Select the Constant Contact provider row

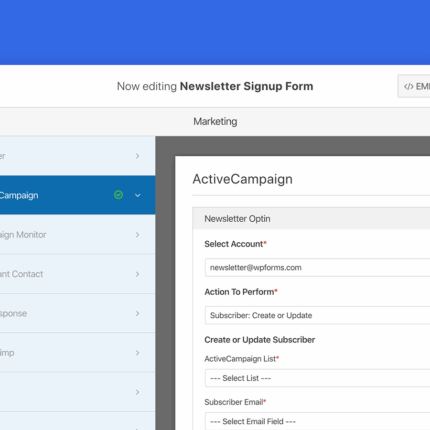(x=77, y=274)
